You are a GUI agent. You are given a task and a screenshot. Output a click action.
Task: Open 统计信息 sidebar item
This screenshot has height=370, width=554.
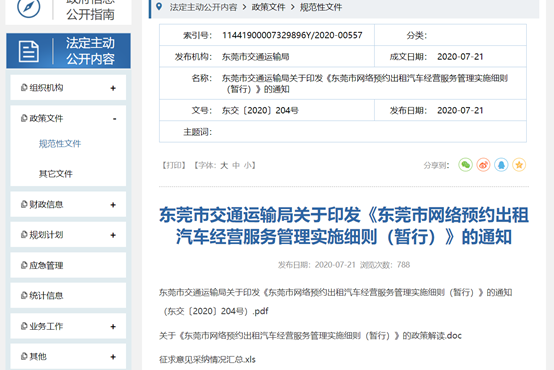(x=68, y=296)
